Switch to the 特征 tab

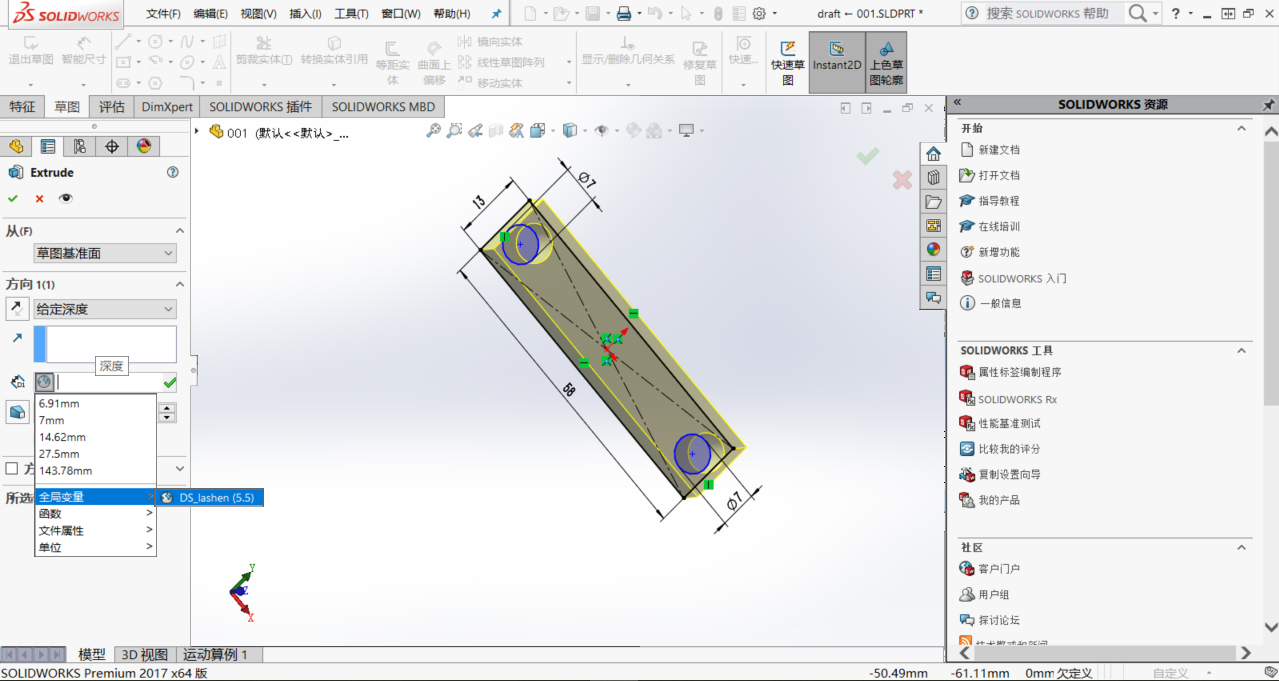tap(22, 106)
